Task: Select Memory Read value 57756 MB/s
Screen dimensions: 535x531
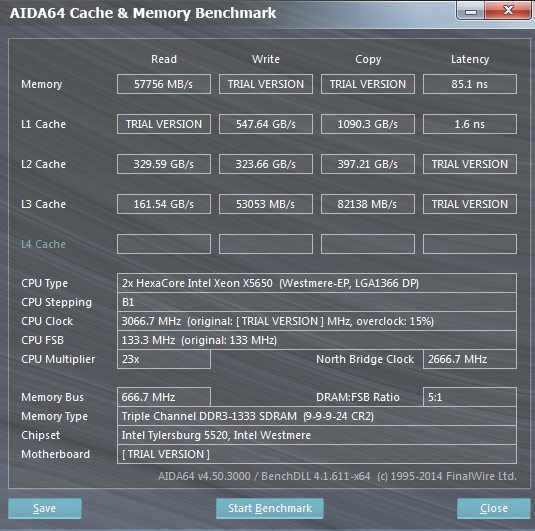Action: tap(164, 84)
